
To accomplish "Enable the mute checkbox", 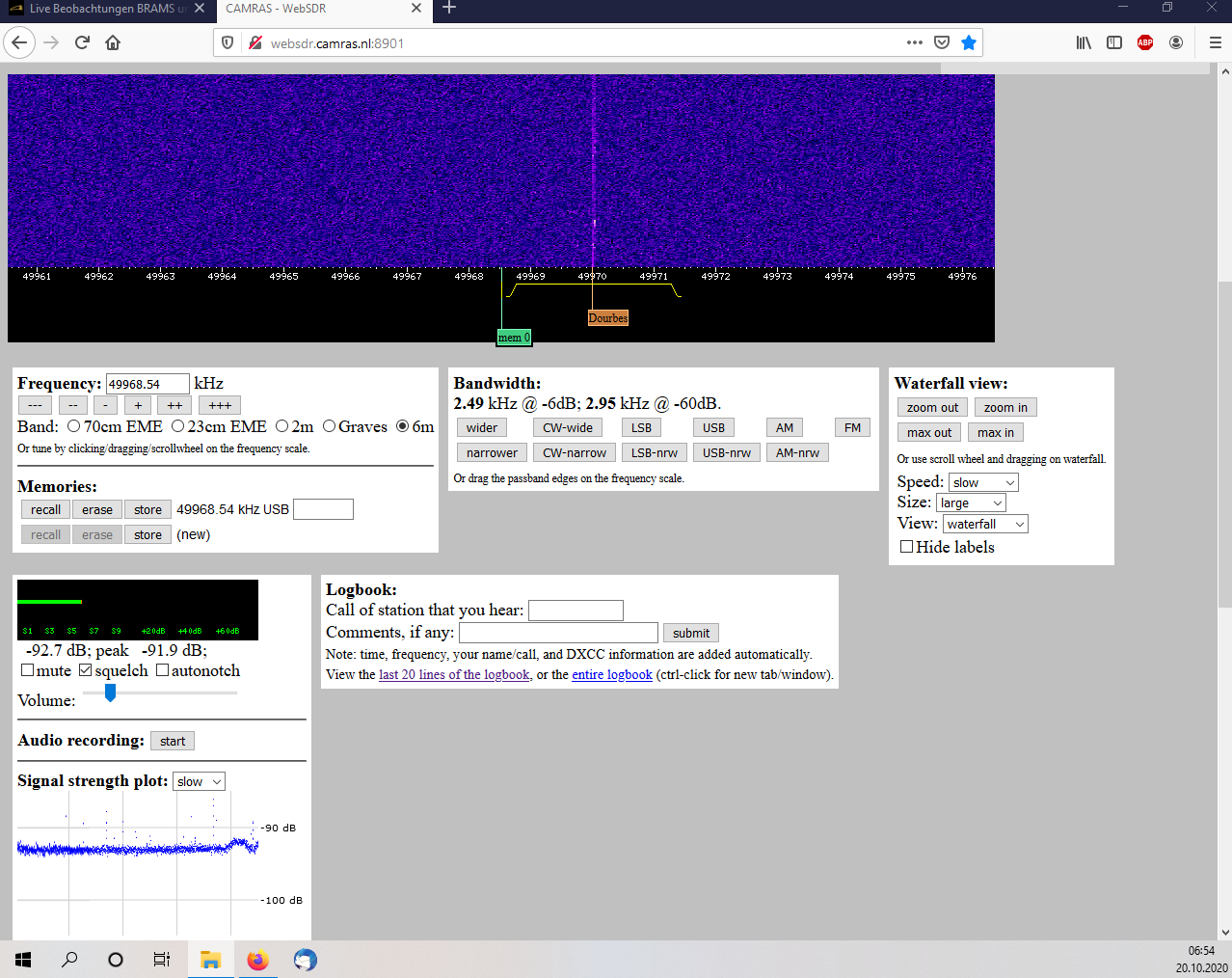I will tap(27, 670).
